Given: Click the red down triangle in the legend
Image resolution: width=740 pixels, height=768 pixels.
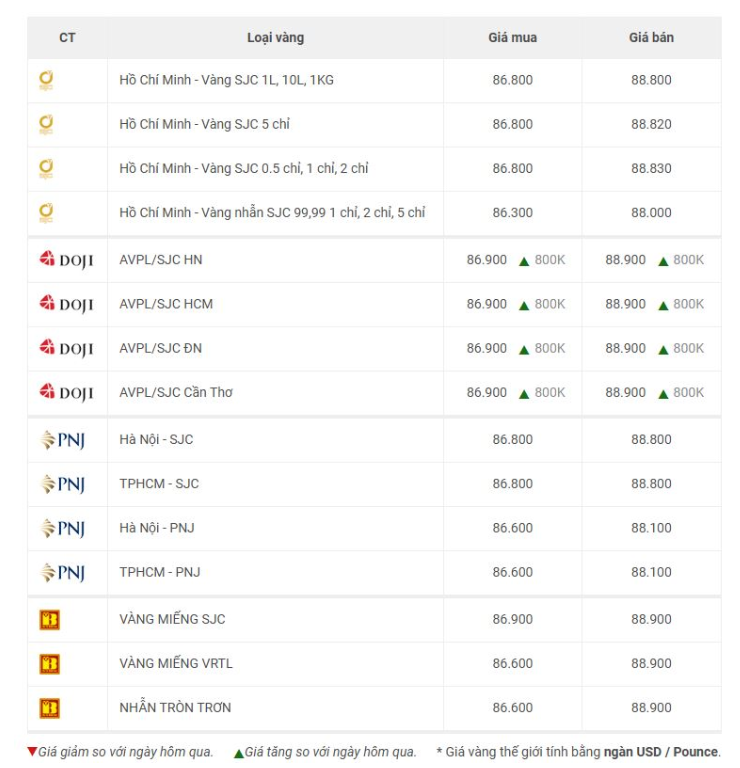Looking at the screenshot, I should coord(32,751).
